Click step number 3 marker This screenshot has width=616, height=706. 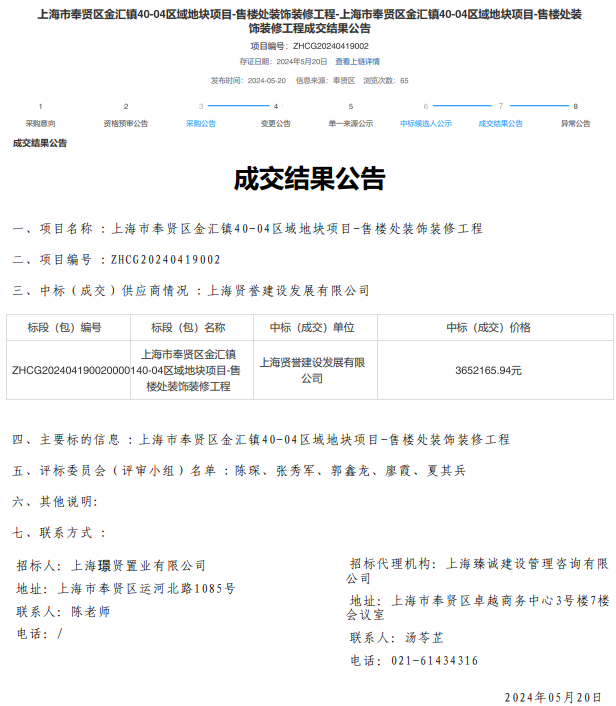pyautogui.click(x=201, y=106)
